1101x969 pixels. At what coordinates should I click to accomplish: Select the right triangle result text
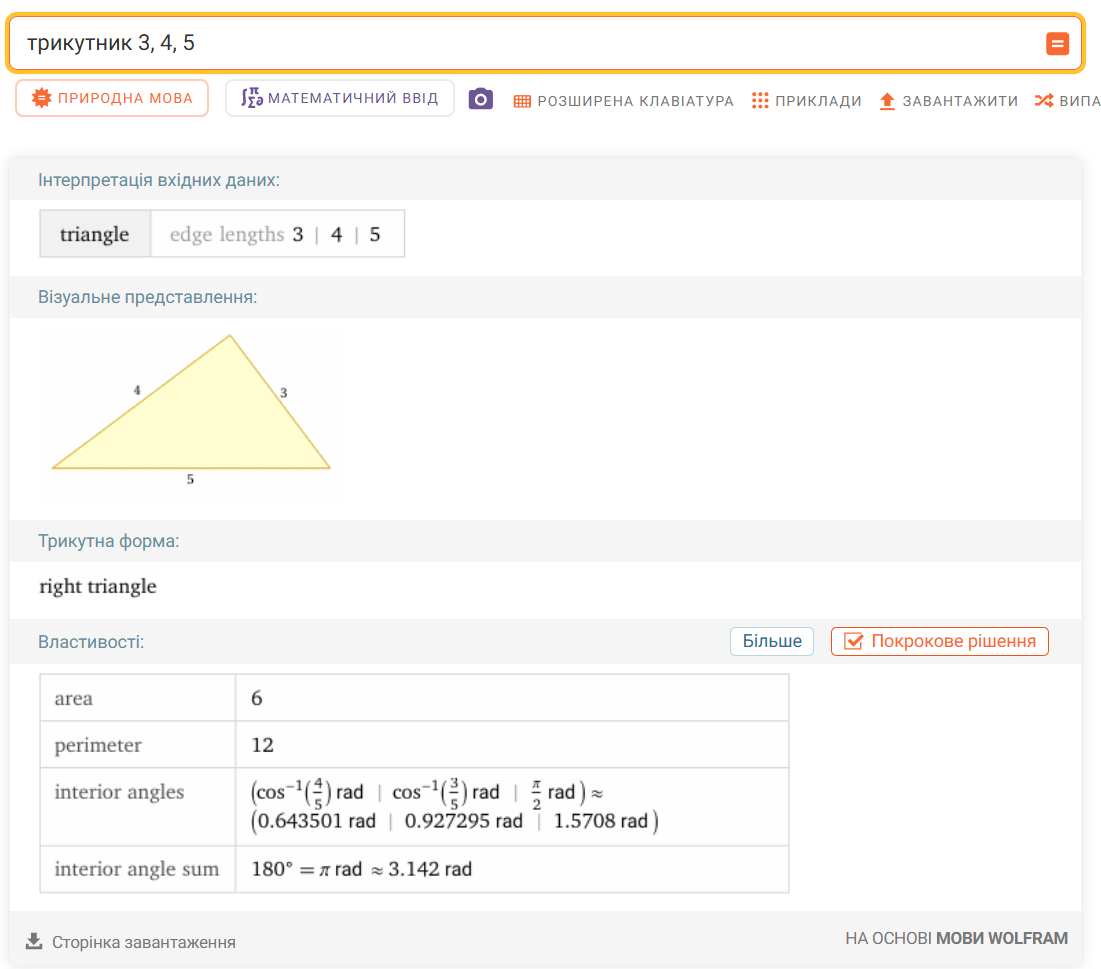coord(98,587)
